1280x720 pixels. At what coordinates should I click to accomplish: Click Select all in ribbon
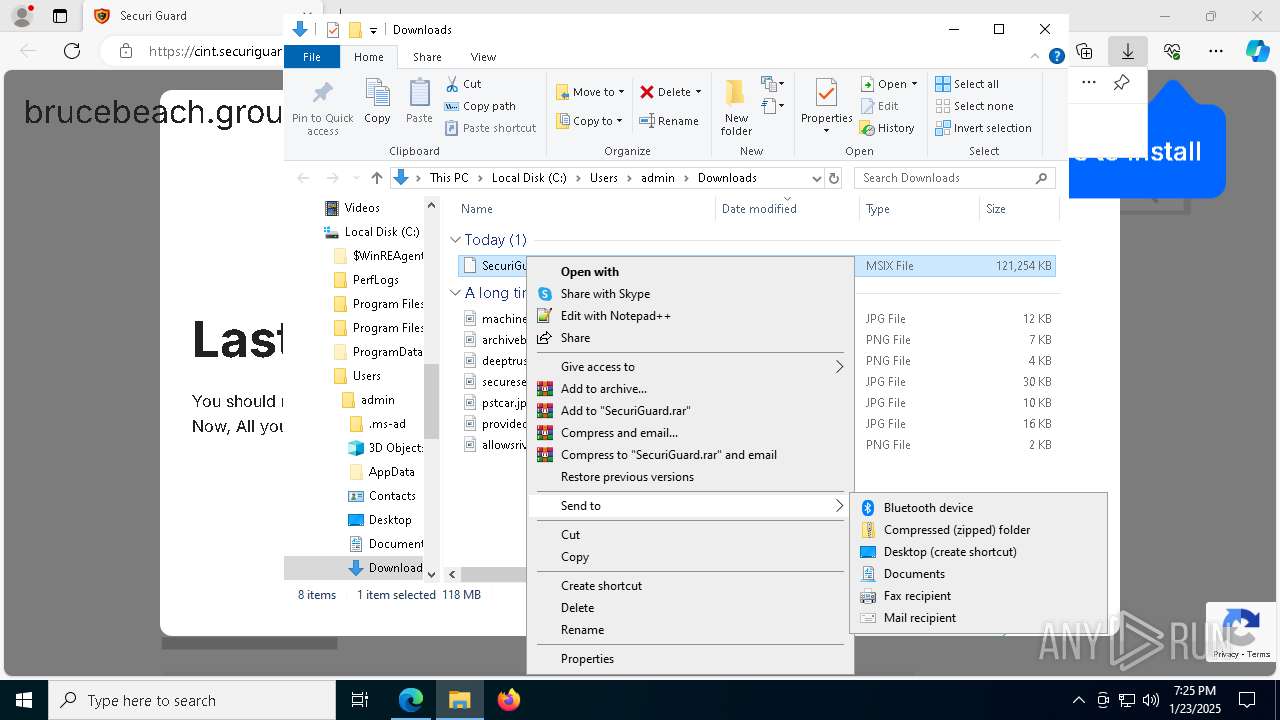pos(967,84)
